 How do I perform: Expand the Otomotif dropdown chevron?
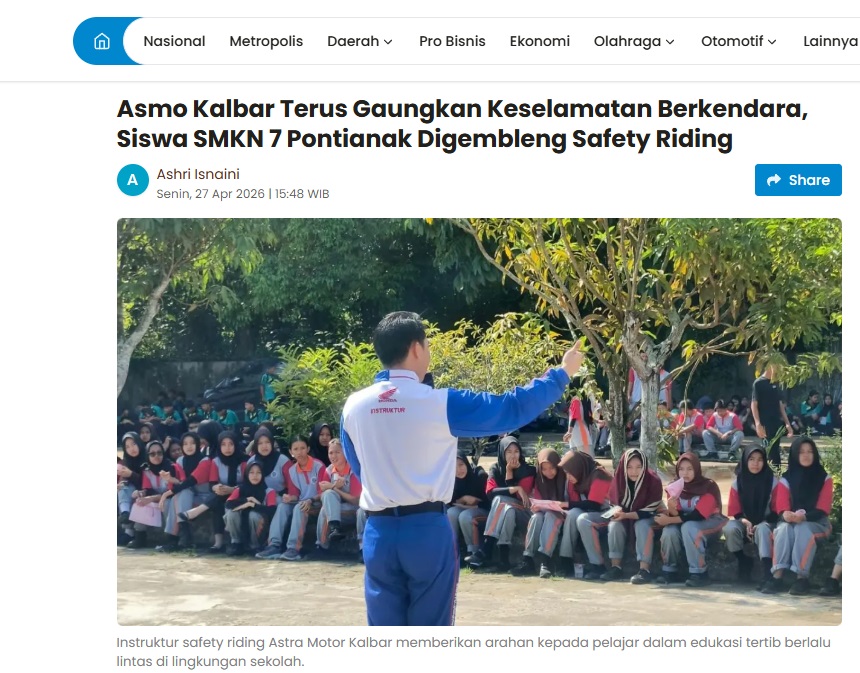coord(772,42)
